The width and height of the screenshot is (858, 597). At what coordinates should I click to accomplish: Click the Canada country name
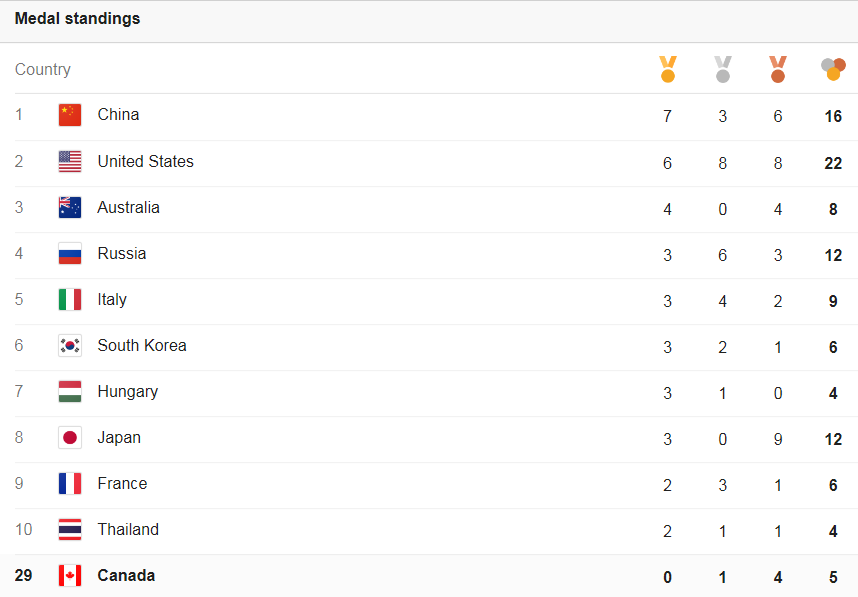126,575
